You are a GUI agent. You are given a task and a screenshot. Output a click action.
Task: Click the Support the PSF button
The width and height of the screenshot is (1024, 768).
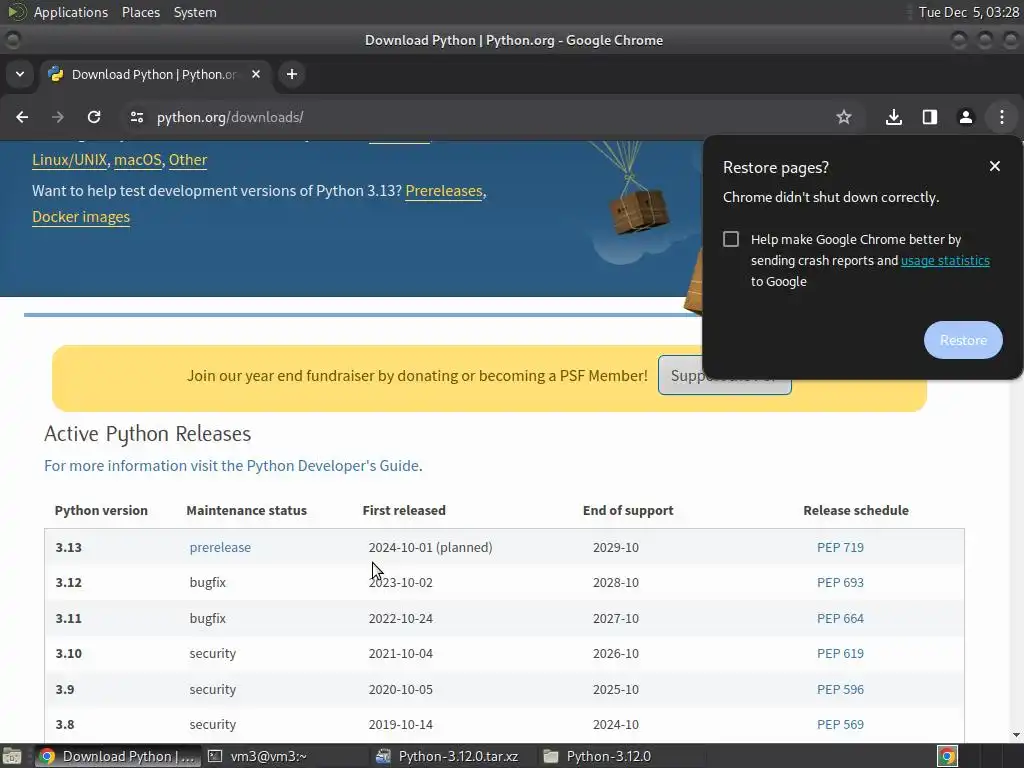680,375
